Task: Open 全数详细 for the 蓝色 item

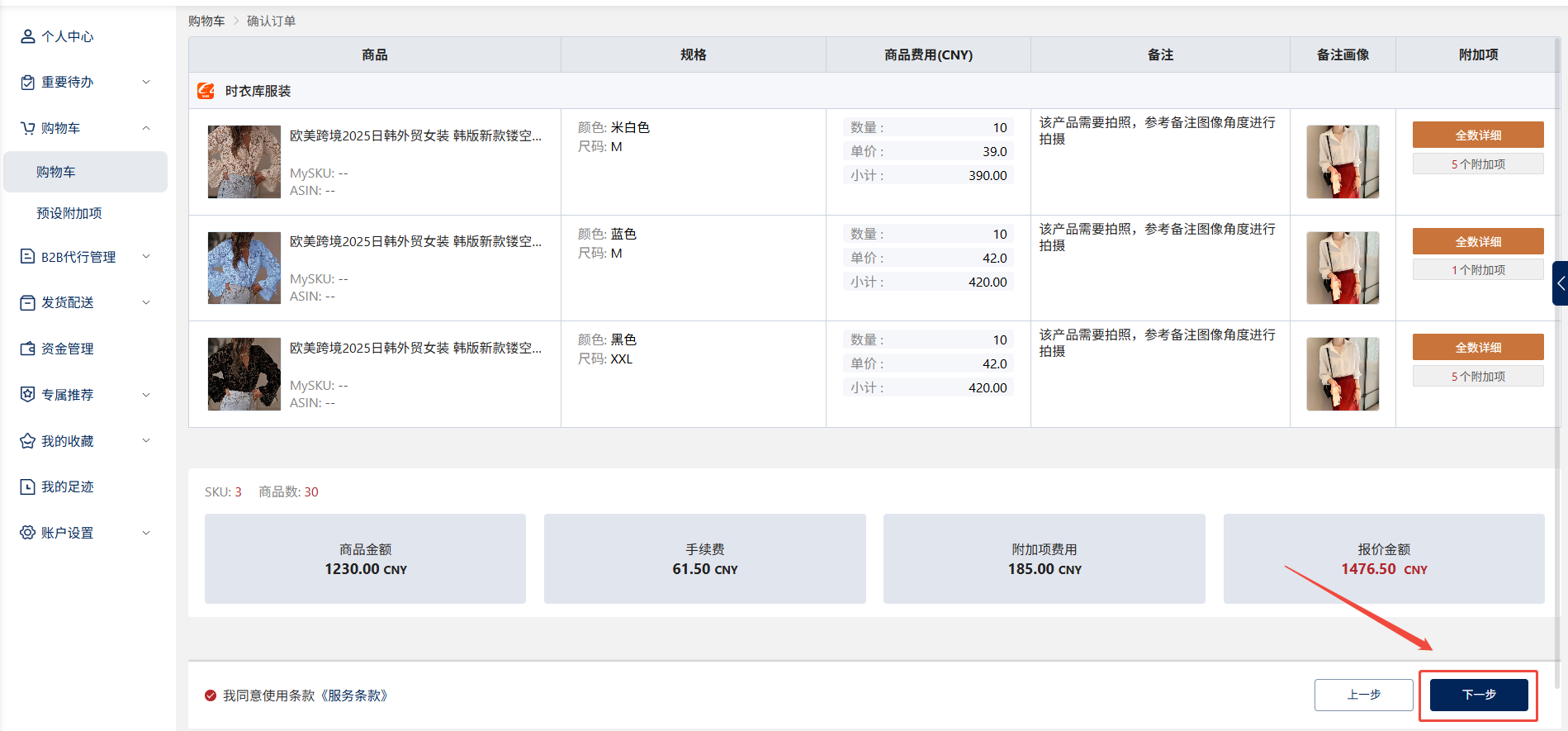Action: pyautogui.click(x=1478, y=241)
